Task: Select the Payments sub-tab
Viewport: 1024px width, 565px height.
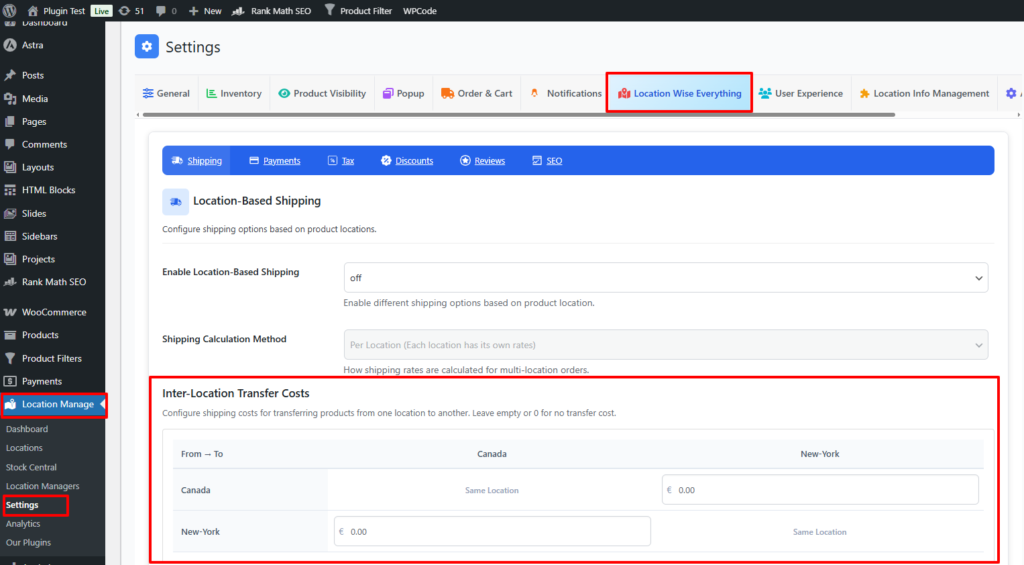Action: pyautogui.click(x=275, y=161)
